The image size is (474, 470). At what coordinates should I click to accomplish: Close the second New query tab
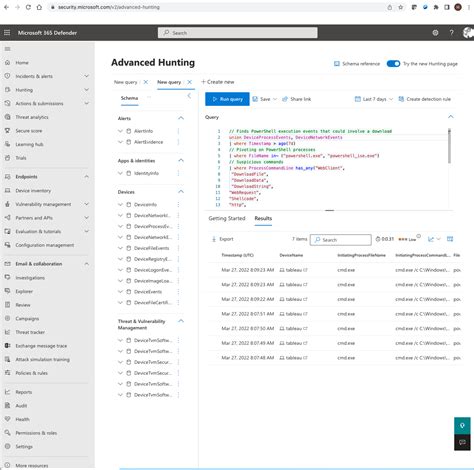coord(189,82)
